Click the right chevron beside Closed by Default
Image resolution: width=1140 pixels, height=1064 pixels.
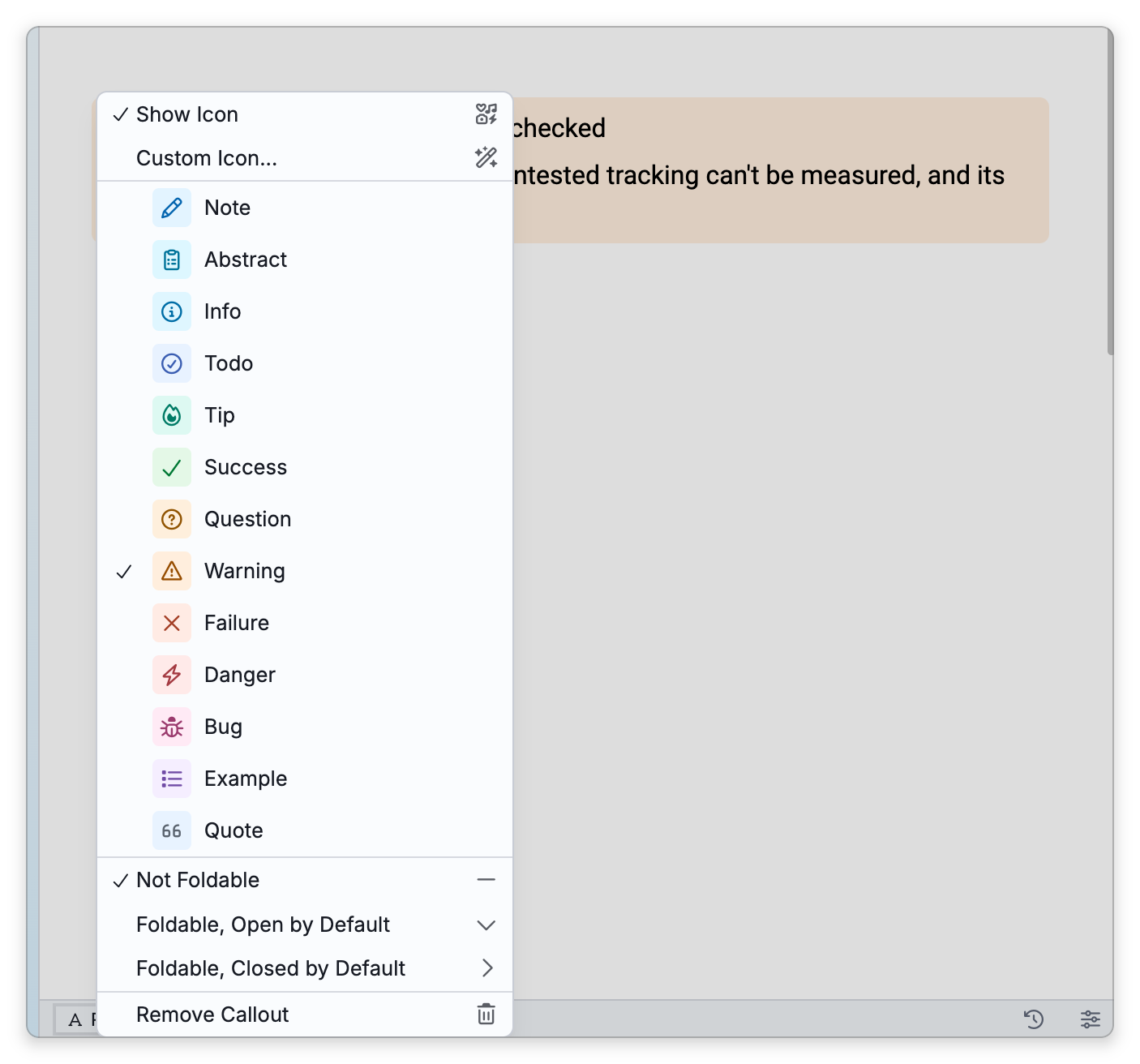pos(487,968)
